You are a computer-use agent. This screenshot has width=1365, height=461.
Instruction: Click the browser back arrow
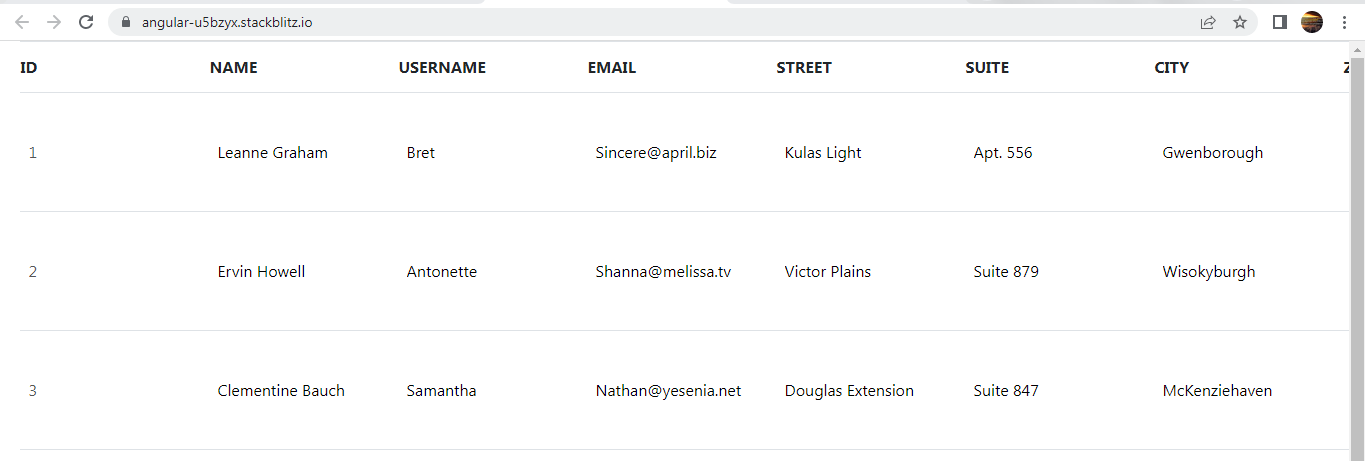pyautogui.click(x=22, y=22)
